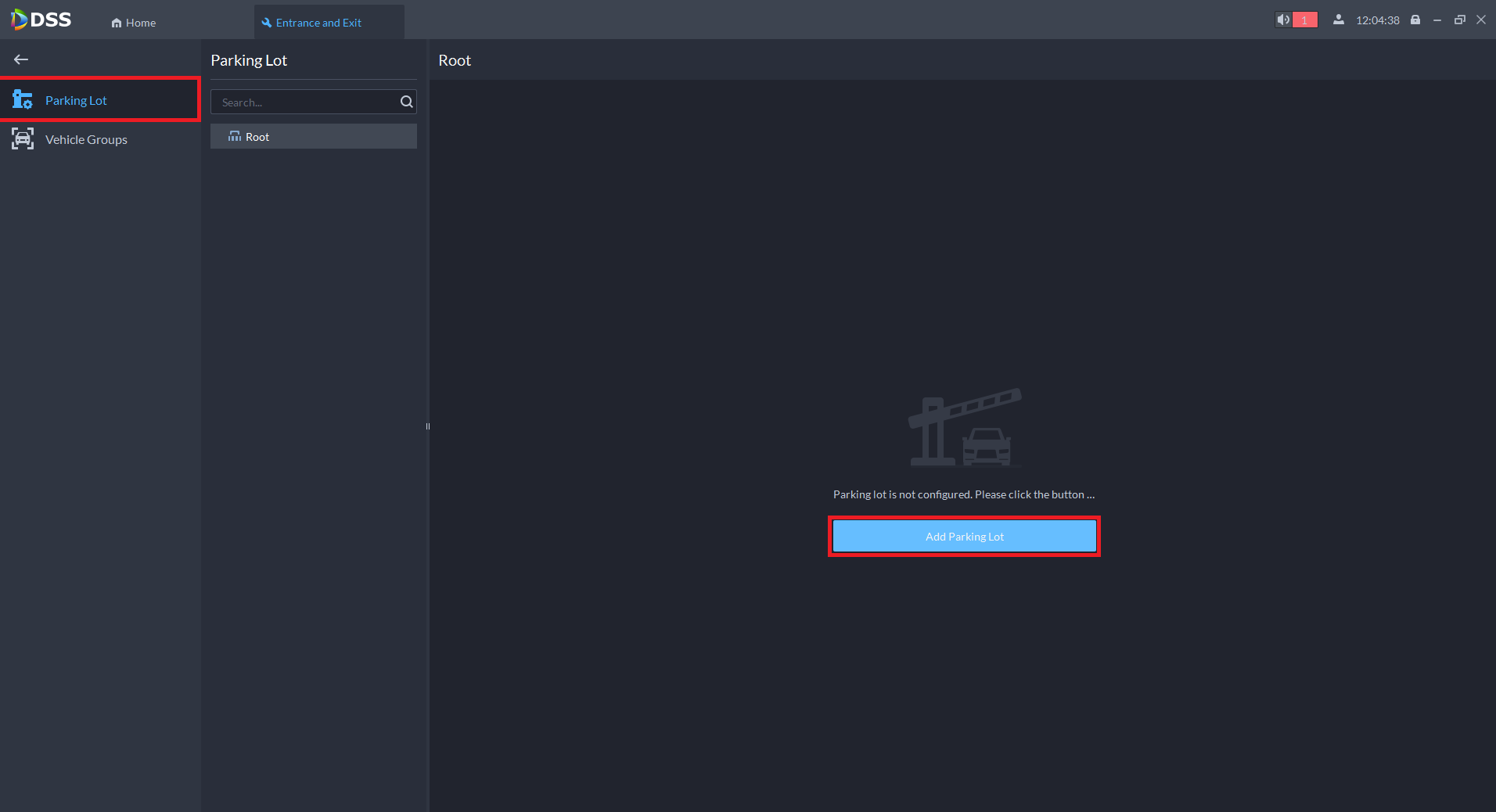1496x812 pixels.
Task: Minimize the DSS window
Action: pos(1437,20)
